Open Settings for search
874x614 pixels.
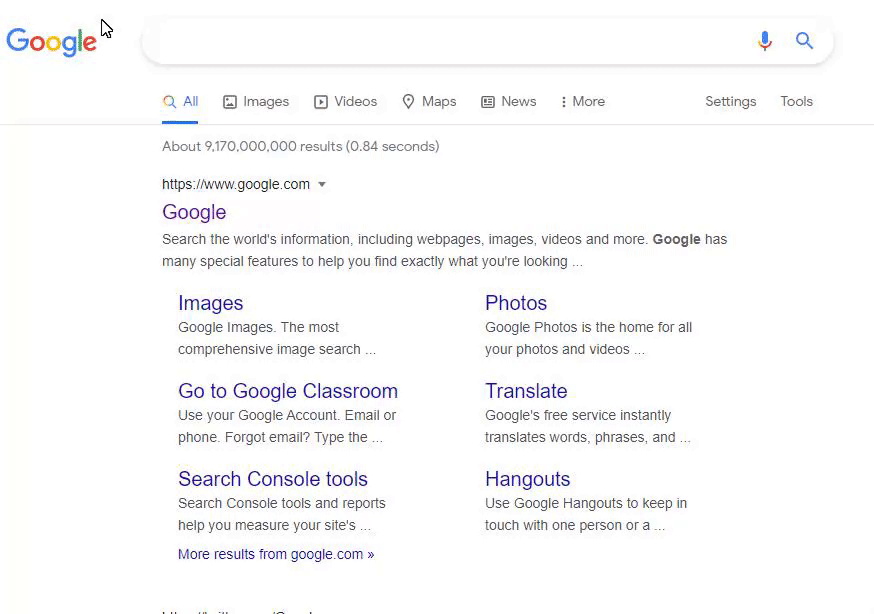pos(730,101)
